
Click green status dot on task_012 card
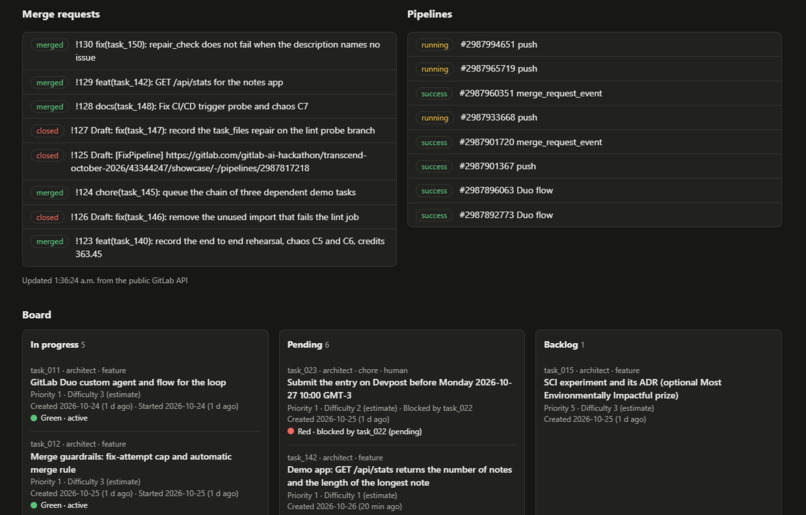click(x=34, y=506)
